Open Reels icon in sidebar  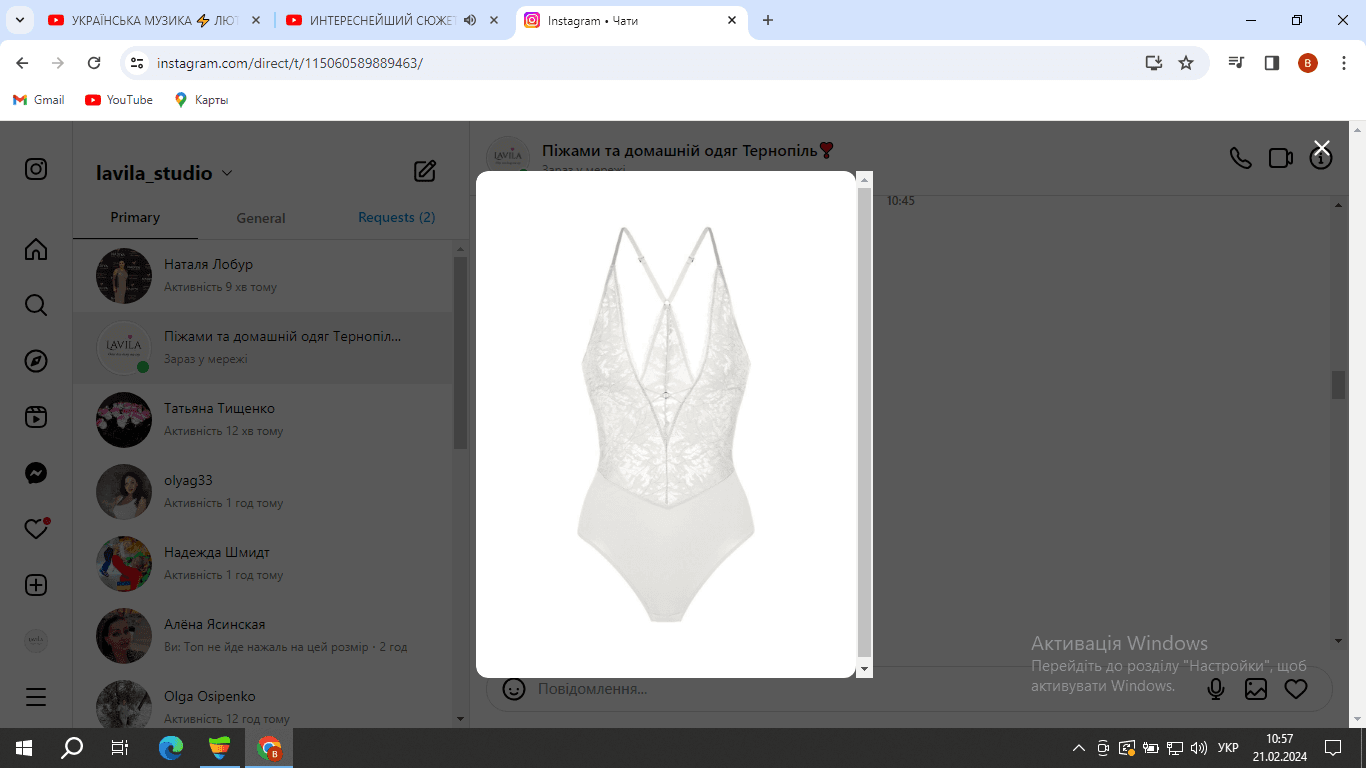point(36,417)
